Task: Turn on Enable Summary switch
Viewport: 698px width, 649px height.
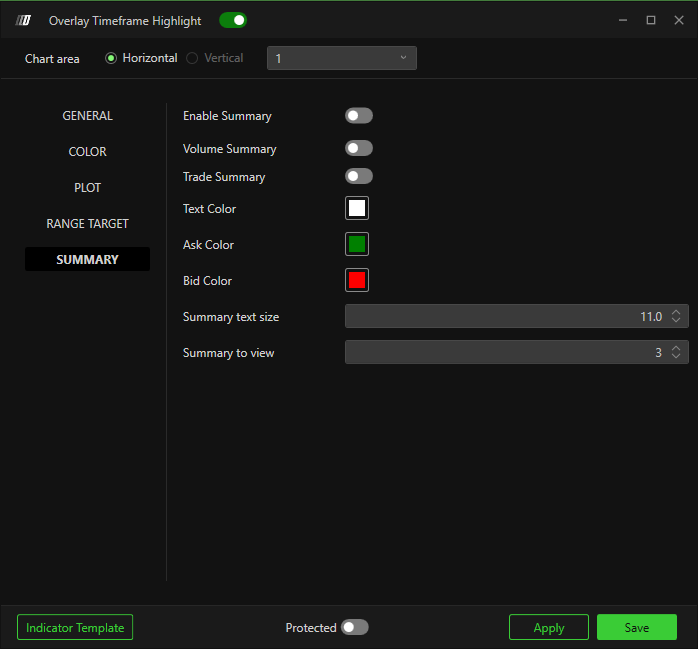Action: click(x=358, y=116)
